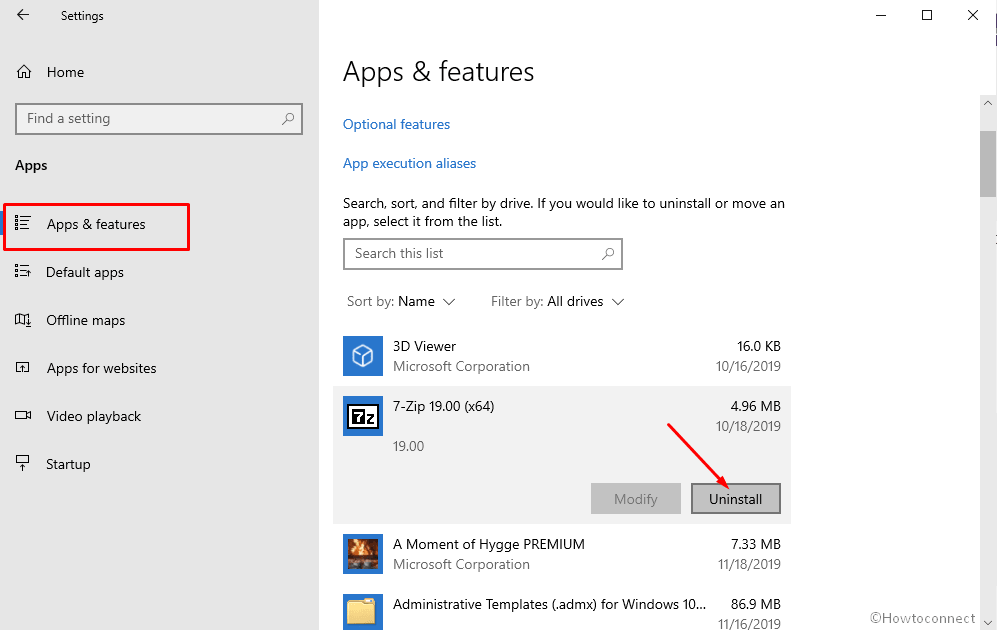Screen dimensions: 997x630
Task: Open the App execution aliases link
Action: (409, 163)
